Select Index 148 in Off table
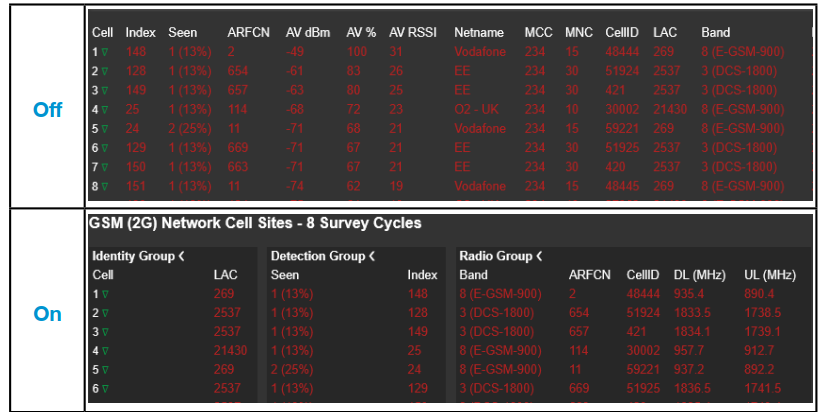Viewport: 822px width, 412px height. click(136, 52)
